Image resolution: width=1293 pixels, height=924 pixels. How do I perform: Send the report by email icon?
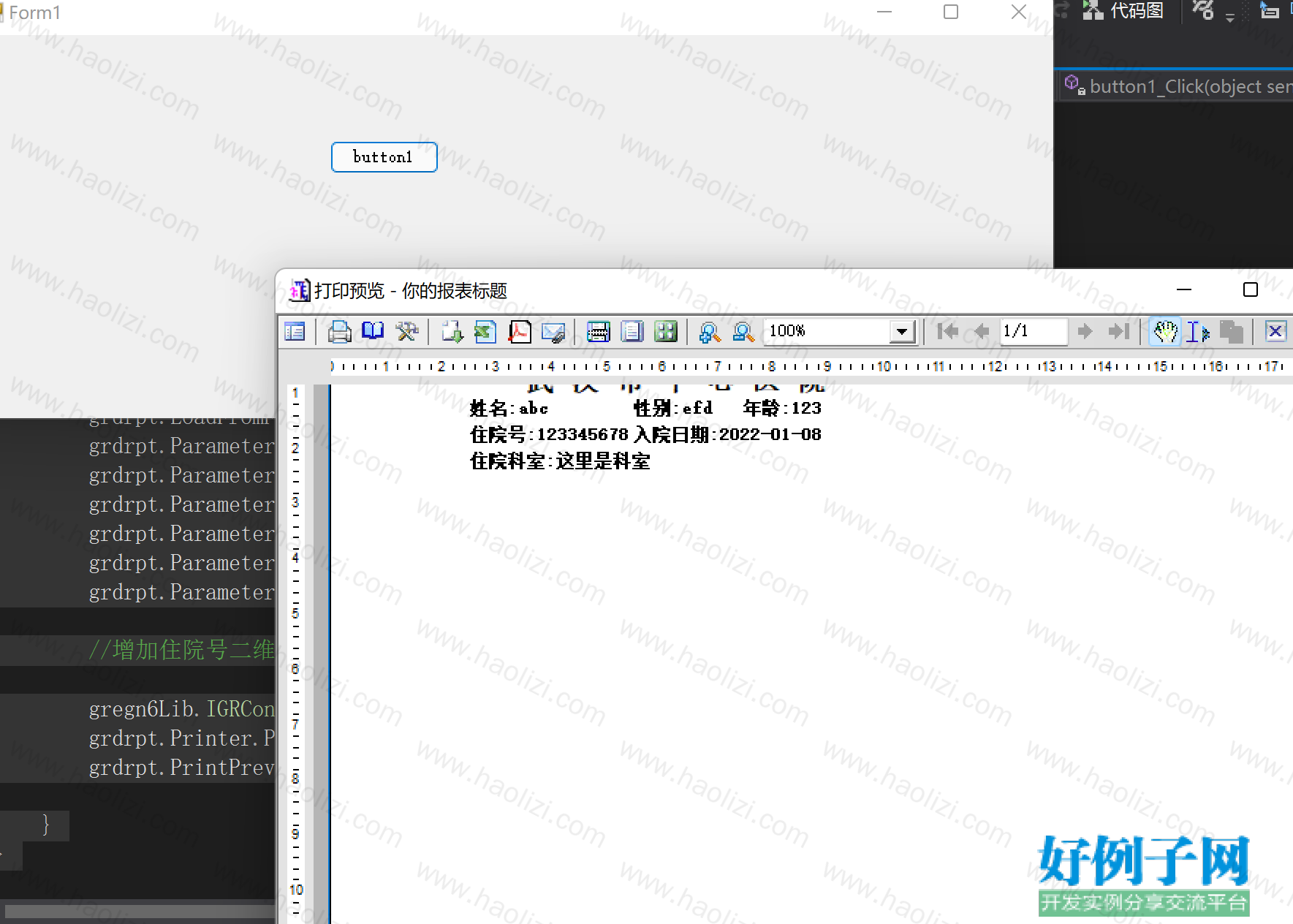[x=553, y=332]
